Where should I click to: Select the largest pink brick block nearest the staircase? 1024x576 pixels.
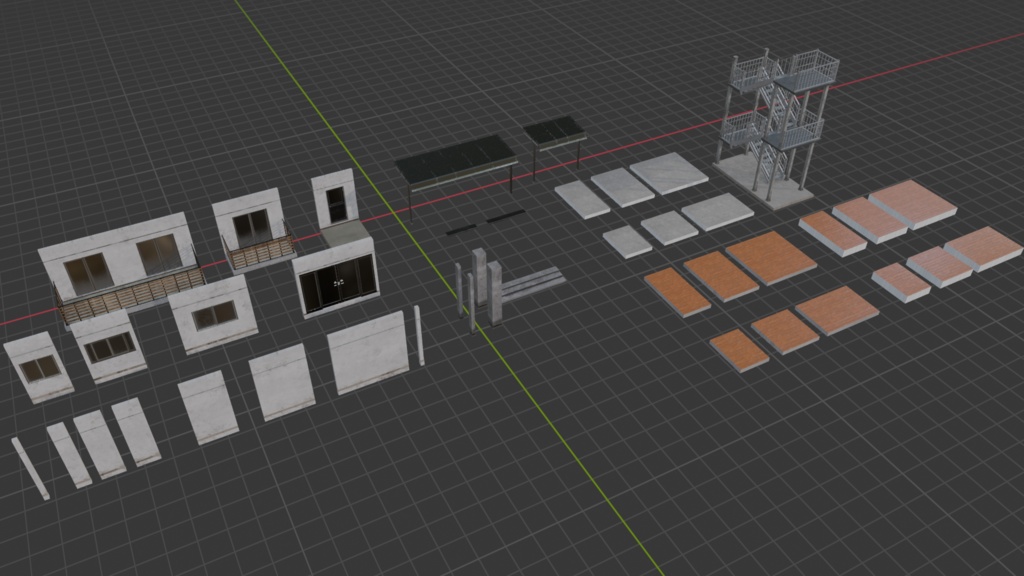tap(913, 204)
